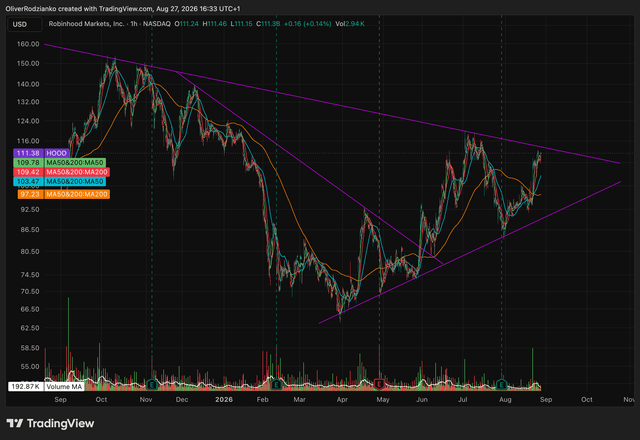Click the USD currency button
Viewport: 640px width, 440px height.
(24, 24)
